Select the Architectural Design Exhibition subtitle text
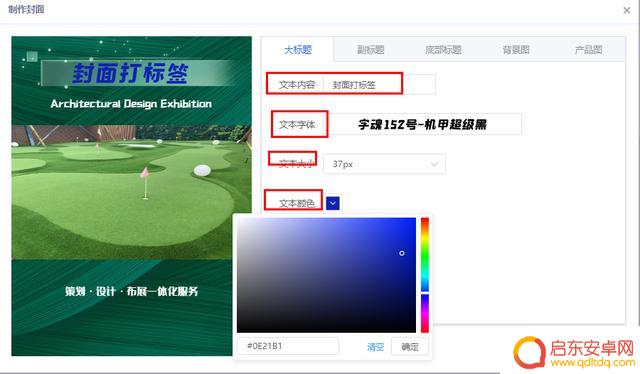 pyautogui.click(x=131, y=104)
